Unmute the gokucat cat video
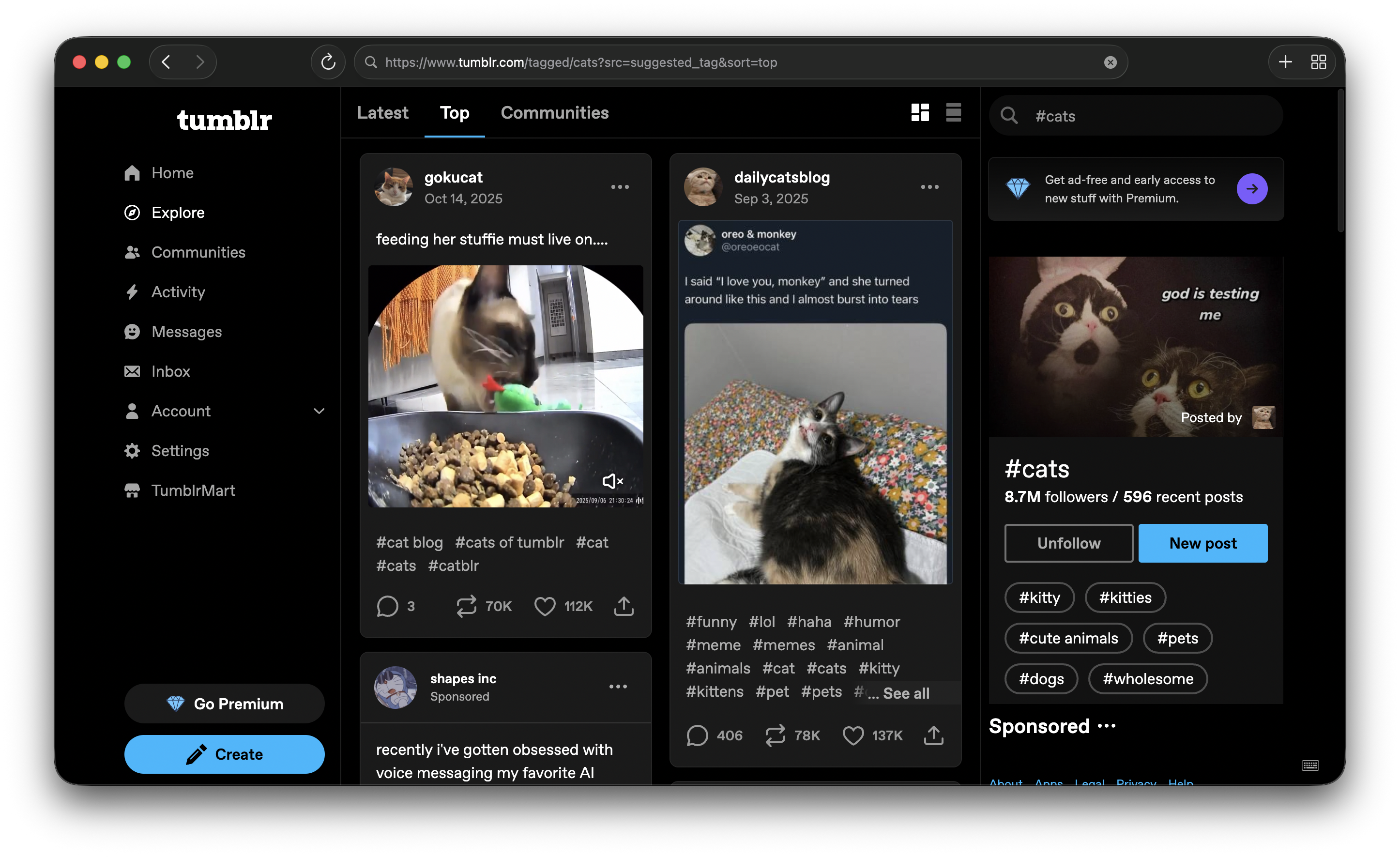 (x=612, y=481)
